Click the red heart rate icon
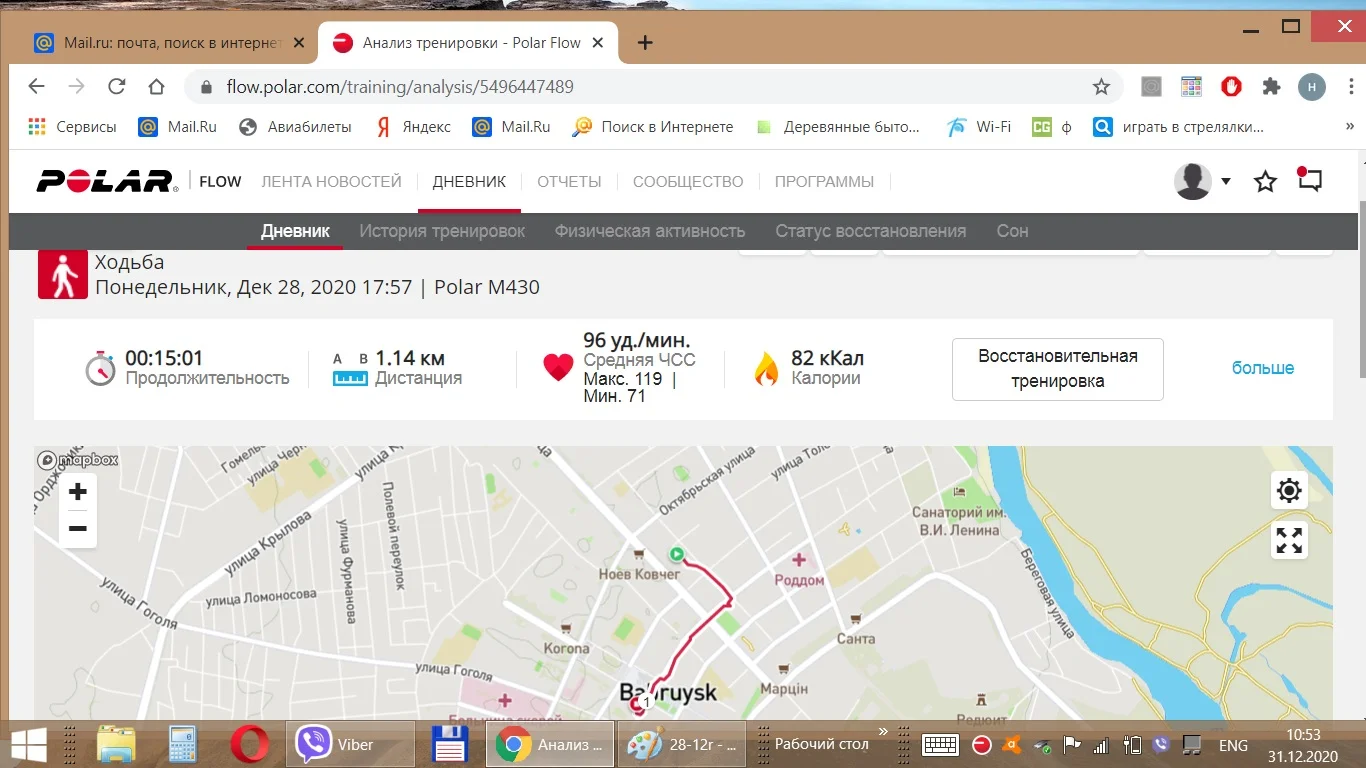Screen dimensions: 1366x768 558,368
